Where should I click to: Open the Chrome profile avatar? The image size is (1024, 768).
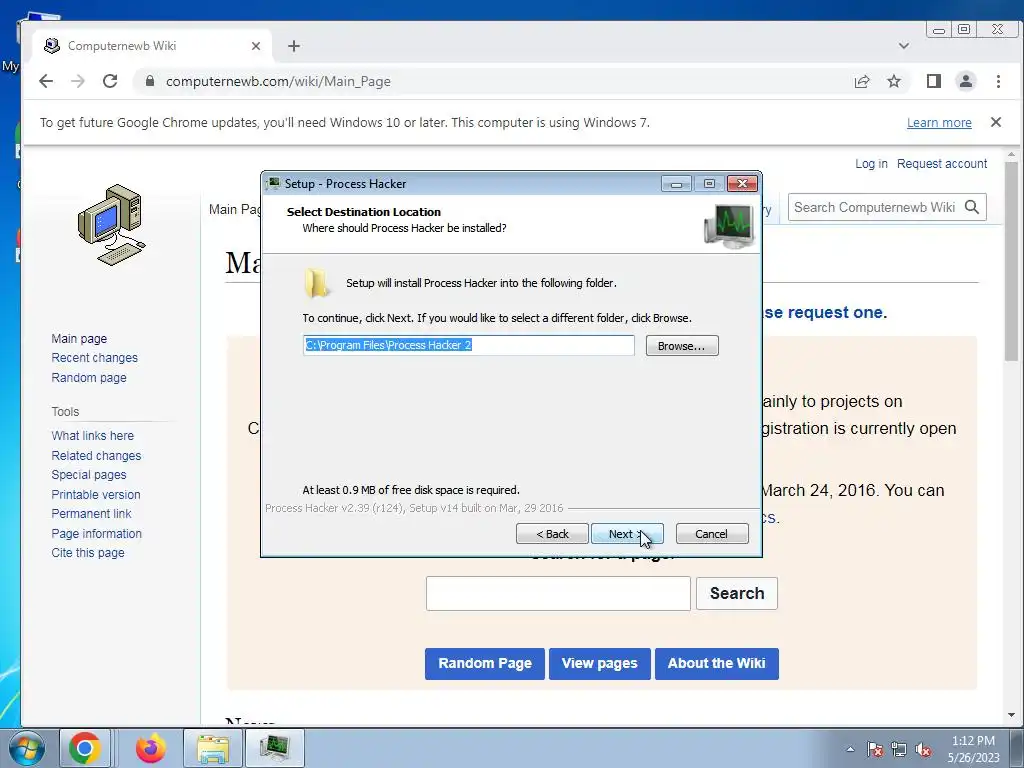(965, 81)
